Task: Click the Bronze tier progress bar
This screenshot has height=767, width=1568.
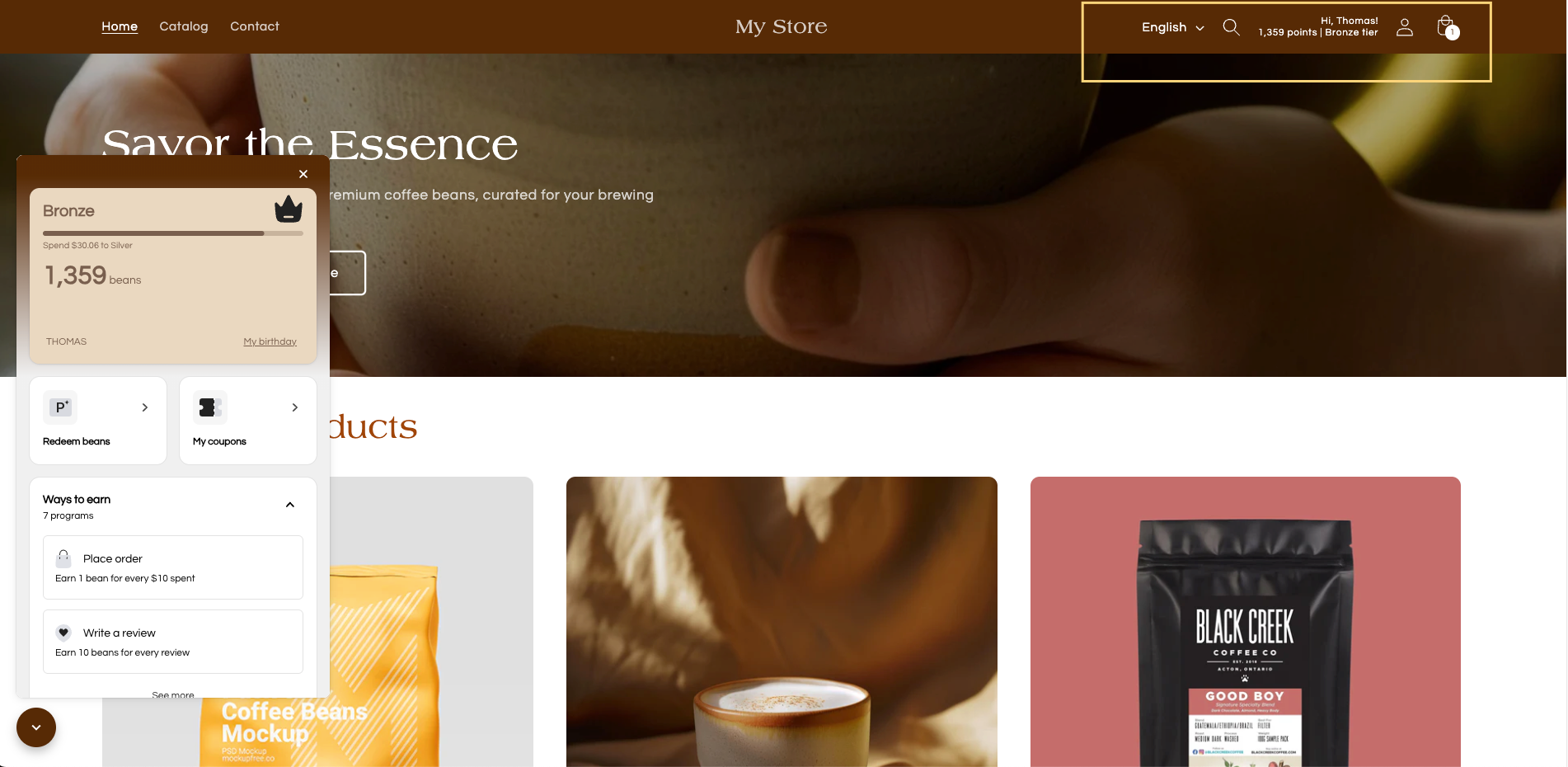Action: [x=173, y=233]
